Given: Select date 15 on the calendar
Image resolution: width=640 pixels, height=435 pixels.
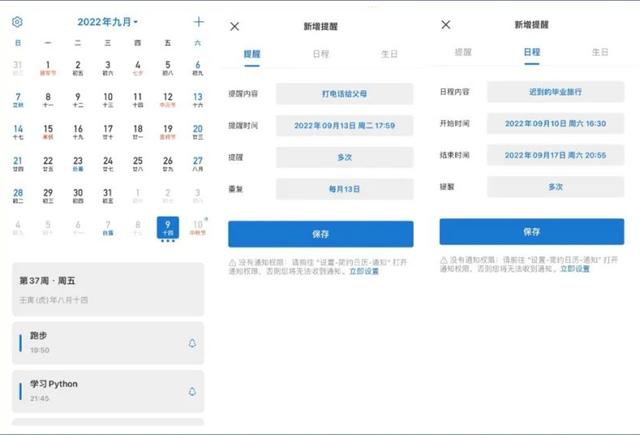Looking at the screenshot, I should (48, 132).
